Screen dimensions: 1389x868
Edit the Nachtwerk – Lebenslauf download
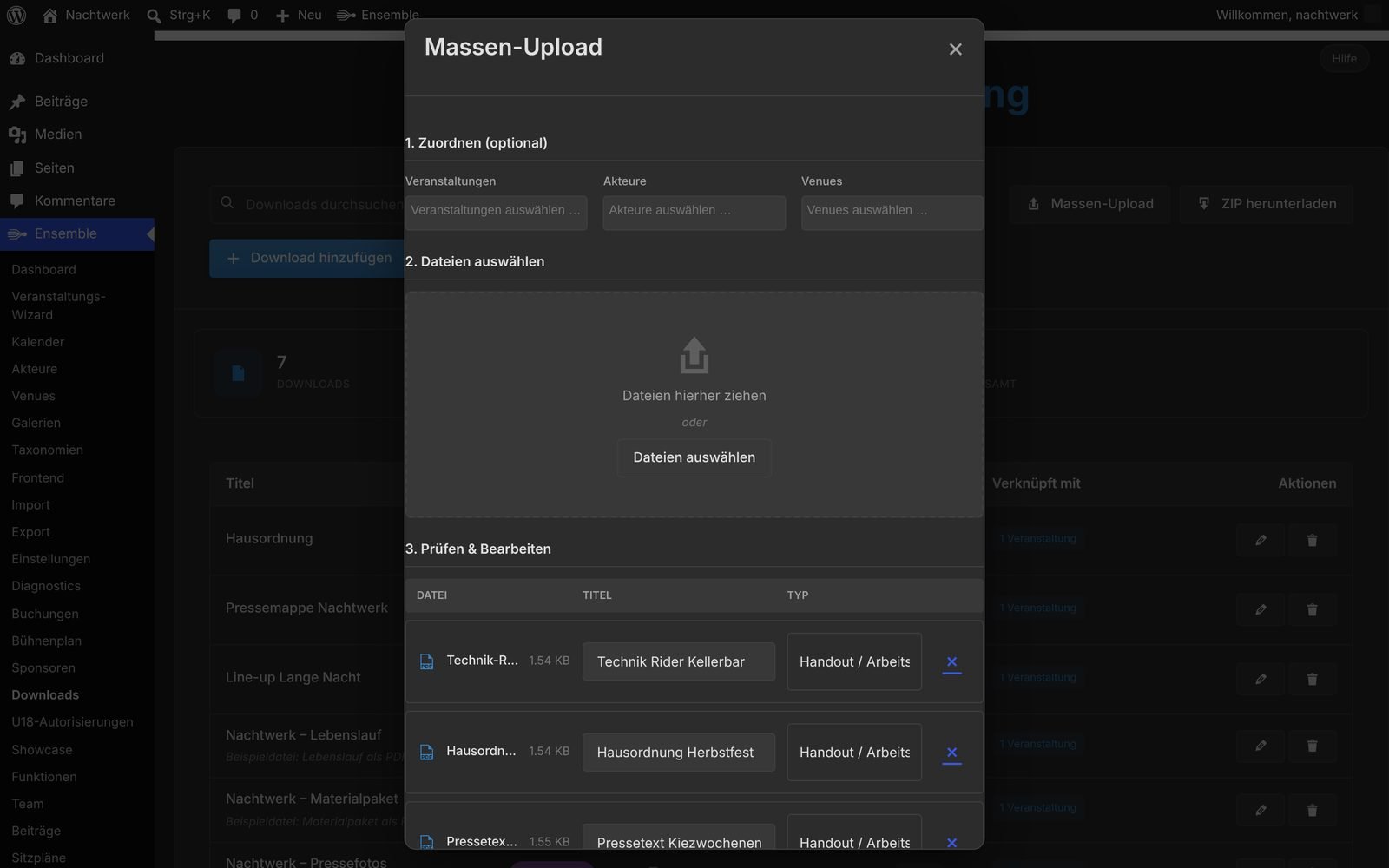[1261, 745]
